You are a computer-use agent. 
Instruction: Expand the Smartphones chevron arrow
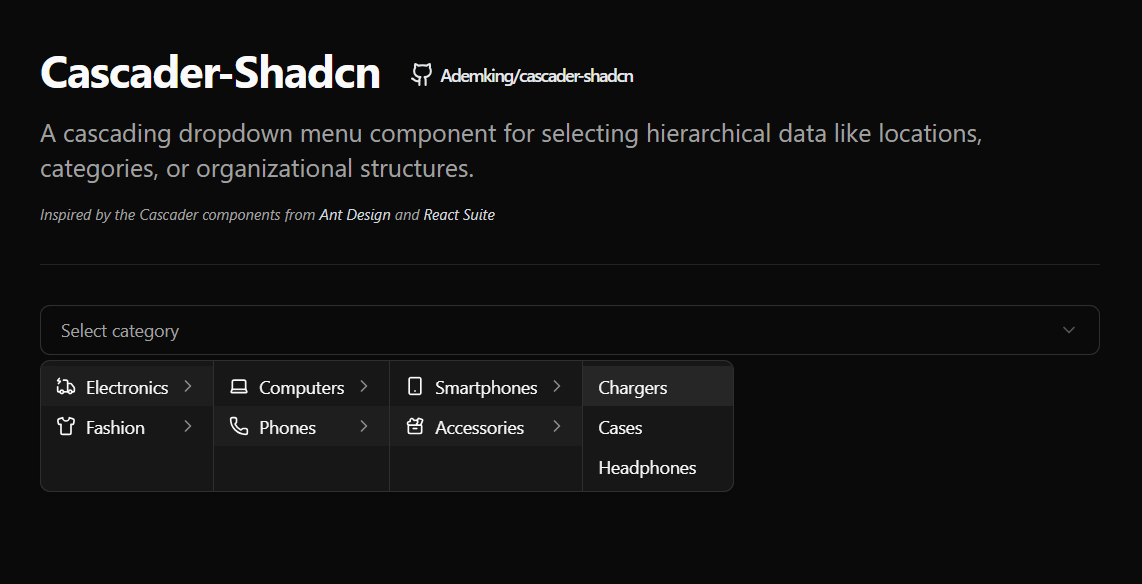tap(557, 386)
